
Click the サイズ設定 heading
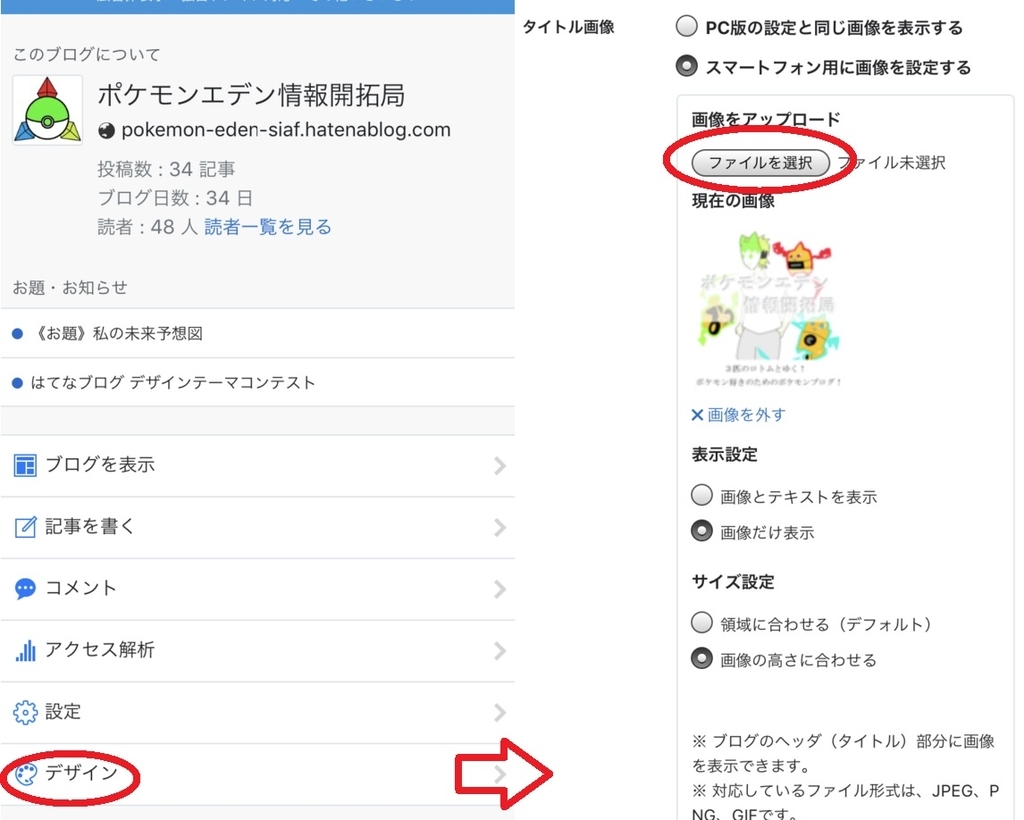point(733,582)
